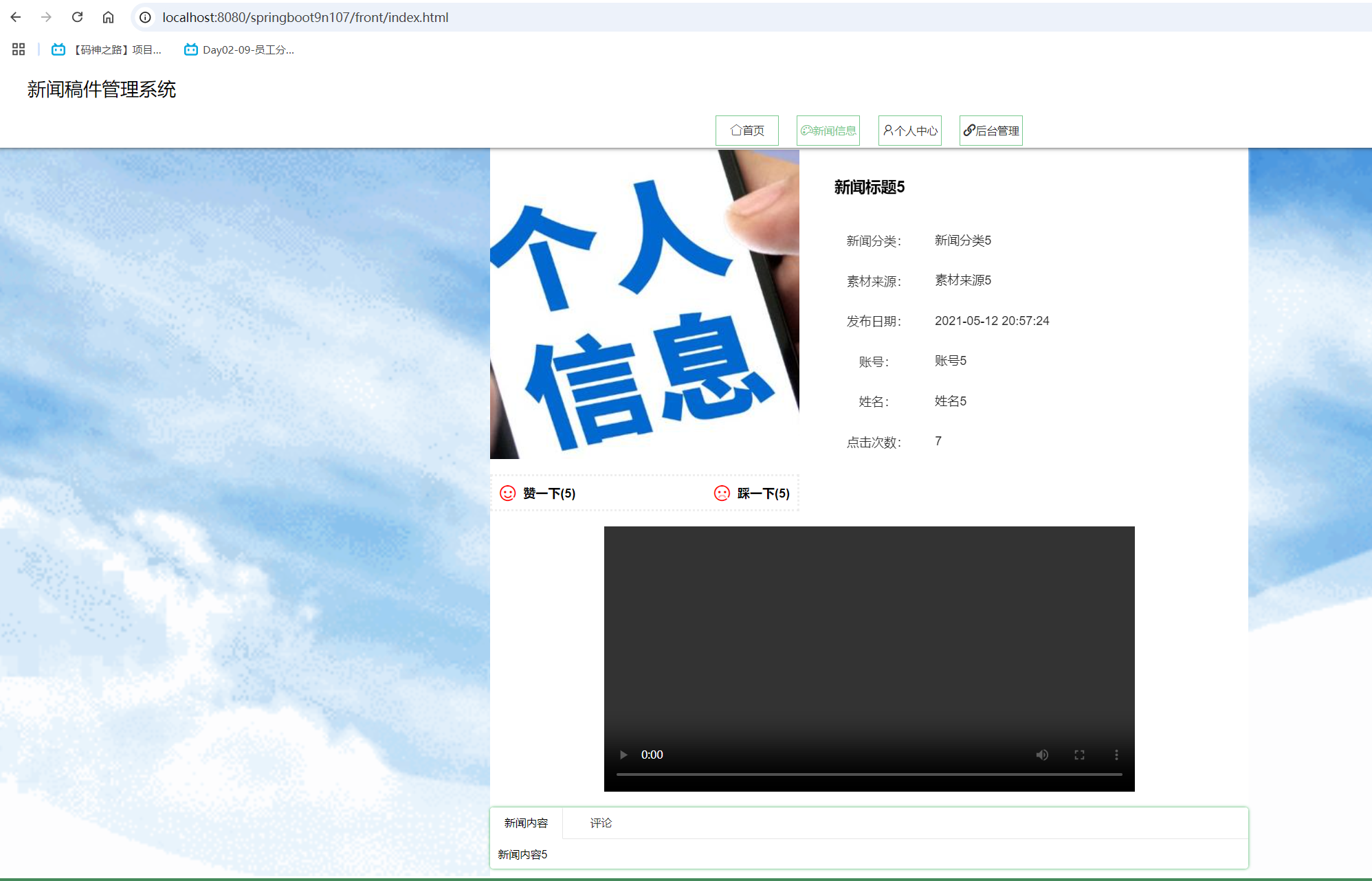The image size is (1372, 881).
Task: Open 后台管理 backend management
Action: (x=991, y=130)
